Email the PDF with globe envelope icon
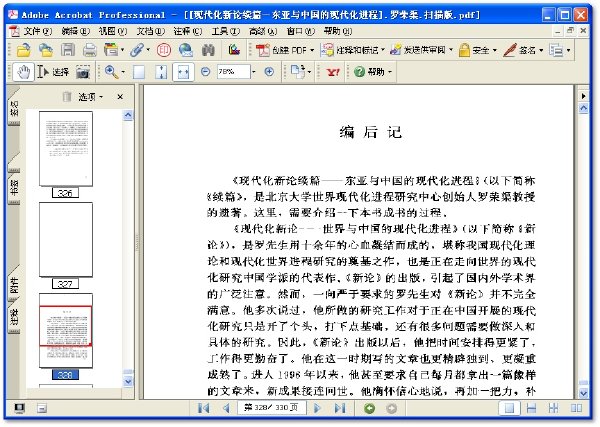 186,50
